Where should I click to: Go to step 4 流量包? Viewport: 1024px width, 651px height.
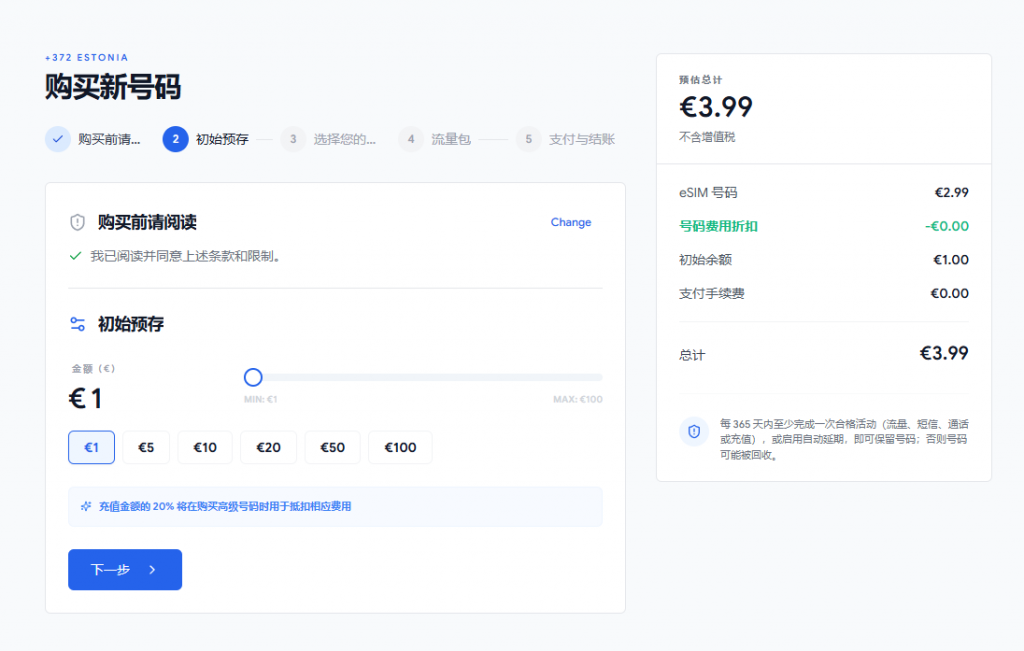point(435,139)
